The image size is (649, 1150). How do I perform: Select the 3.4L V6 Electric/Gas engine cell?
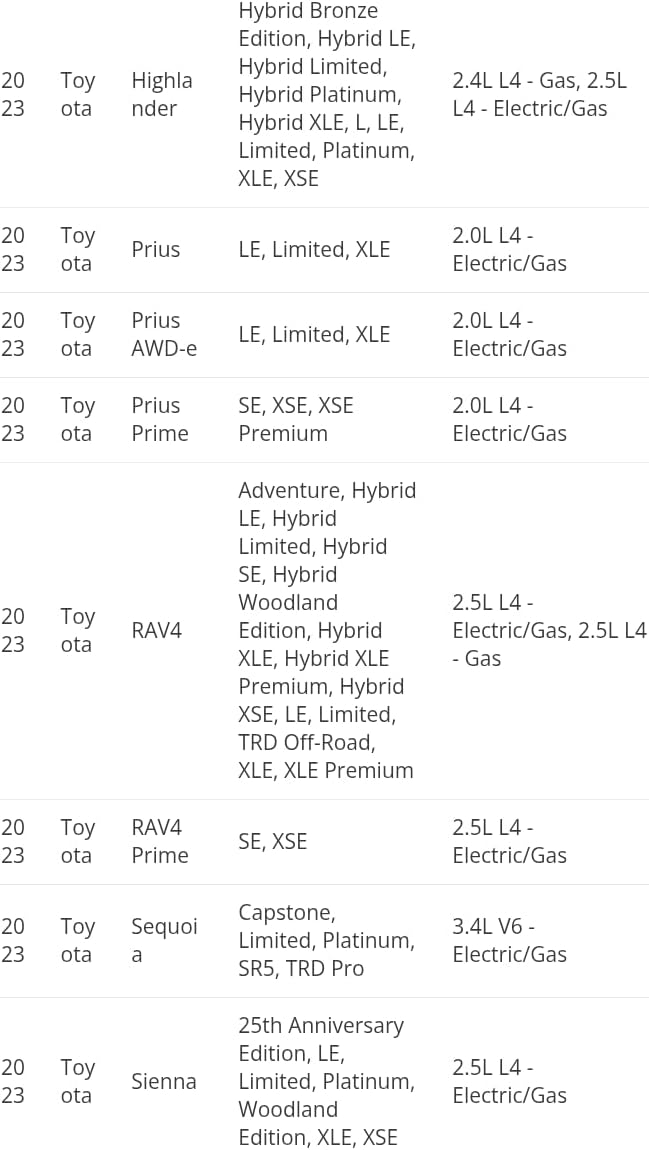coord(509,940)
